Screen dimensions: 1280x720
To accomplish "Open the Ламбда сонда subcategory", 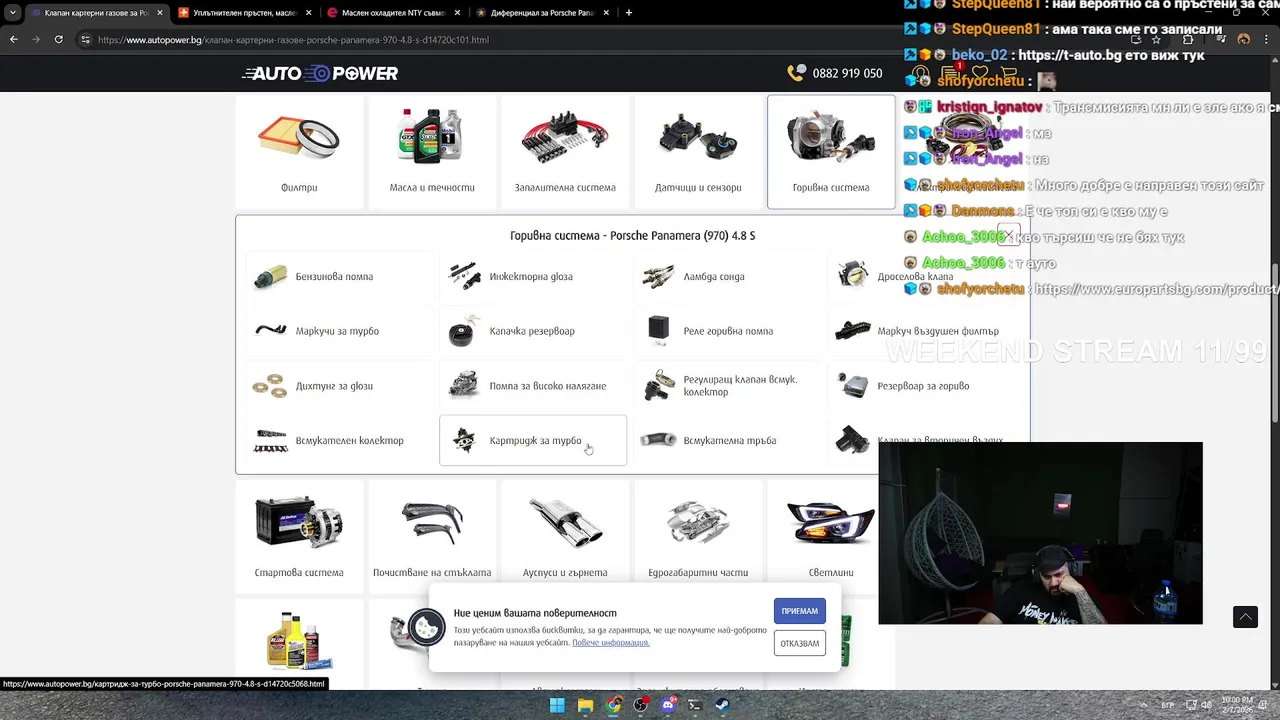I will pos(727,277).
